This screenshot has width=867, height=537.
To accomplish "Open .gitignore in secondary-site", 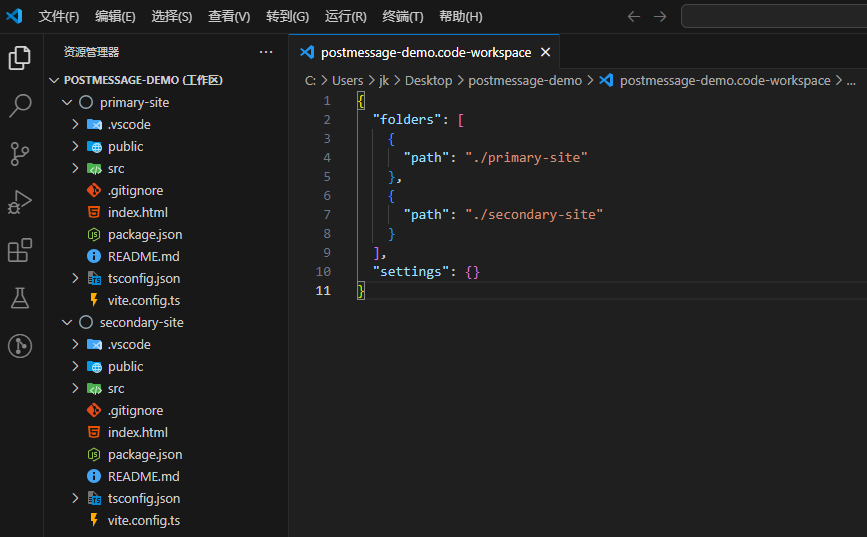I will pyautogui.click(x=135, y=410).
